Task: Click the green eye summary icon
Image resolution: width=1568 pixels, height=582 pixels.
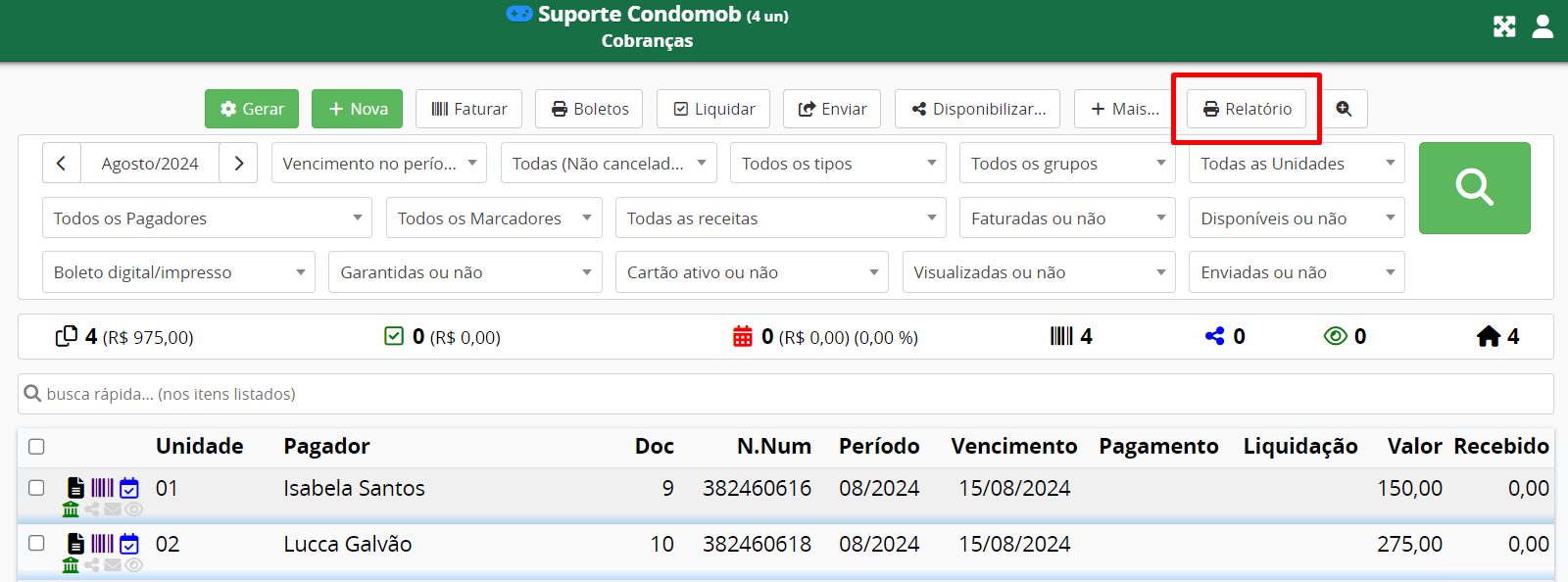Action: tap(1335, 336)
